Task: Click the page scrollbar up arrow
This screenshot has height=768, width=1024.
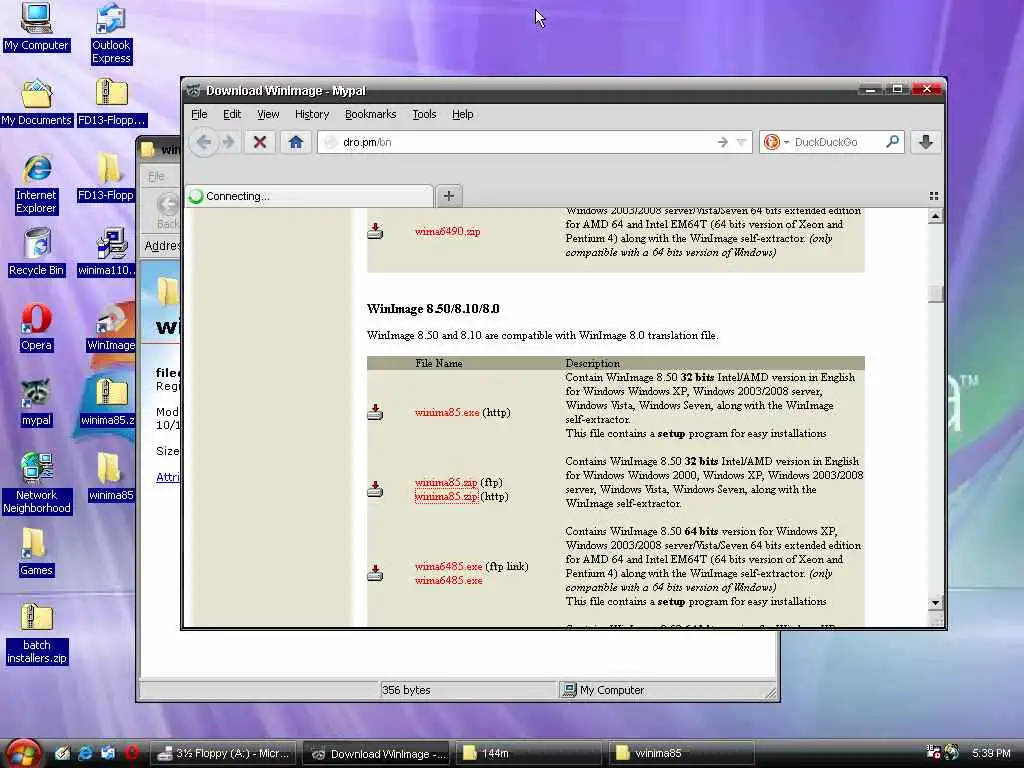Action: tap(935, 216)
